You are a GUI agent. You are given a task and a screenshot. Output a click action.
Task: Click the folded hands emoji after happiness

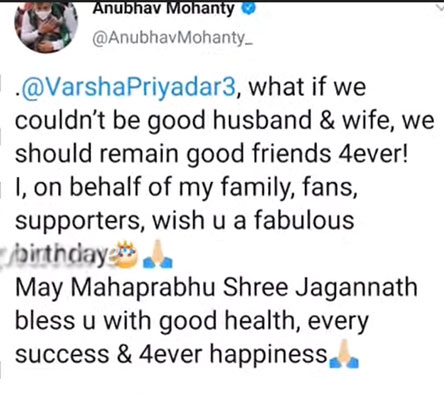click(343, 354)
